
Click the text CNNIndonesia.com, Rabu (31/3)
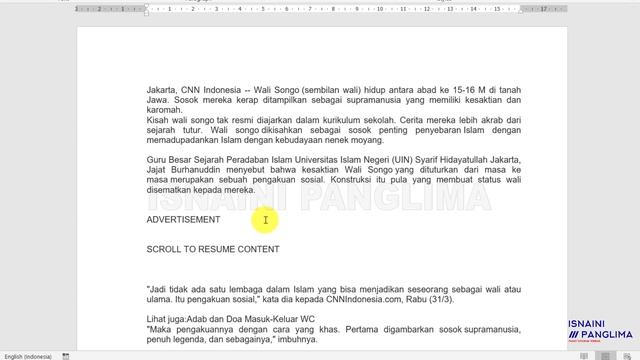coord(390,300)
